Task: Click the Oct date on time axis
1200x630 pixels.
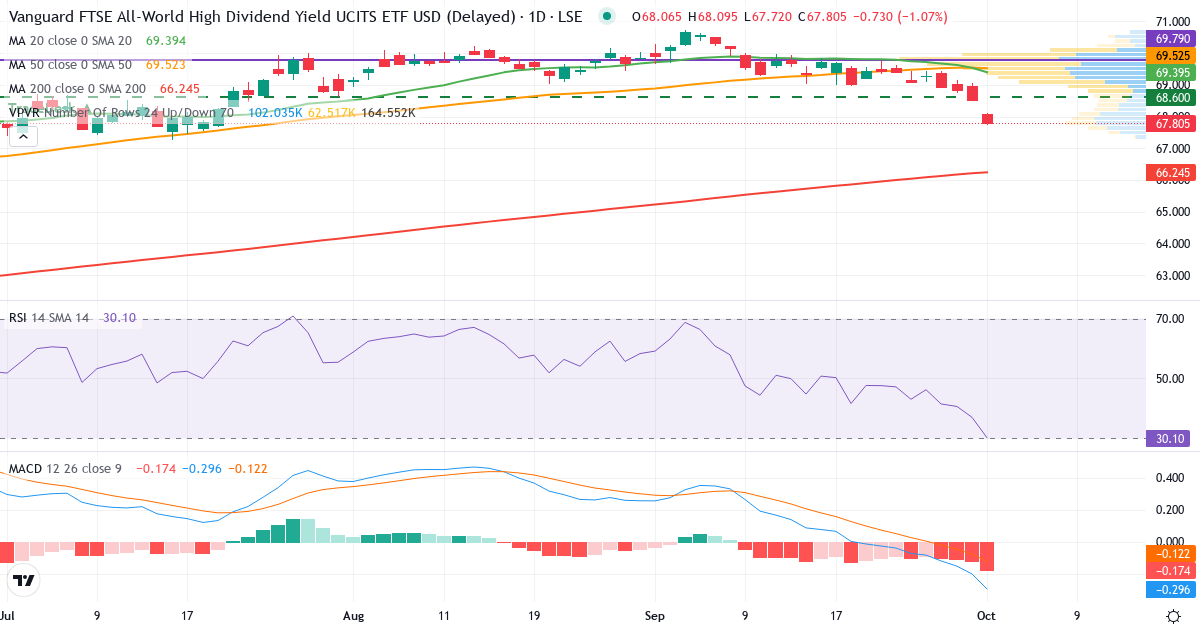Action: (x=988, y=616)
